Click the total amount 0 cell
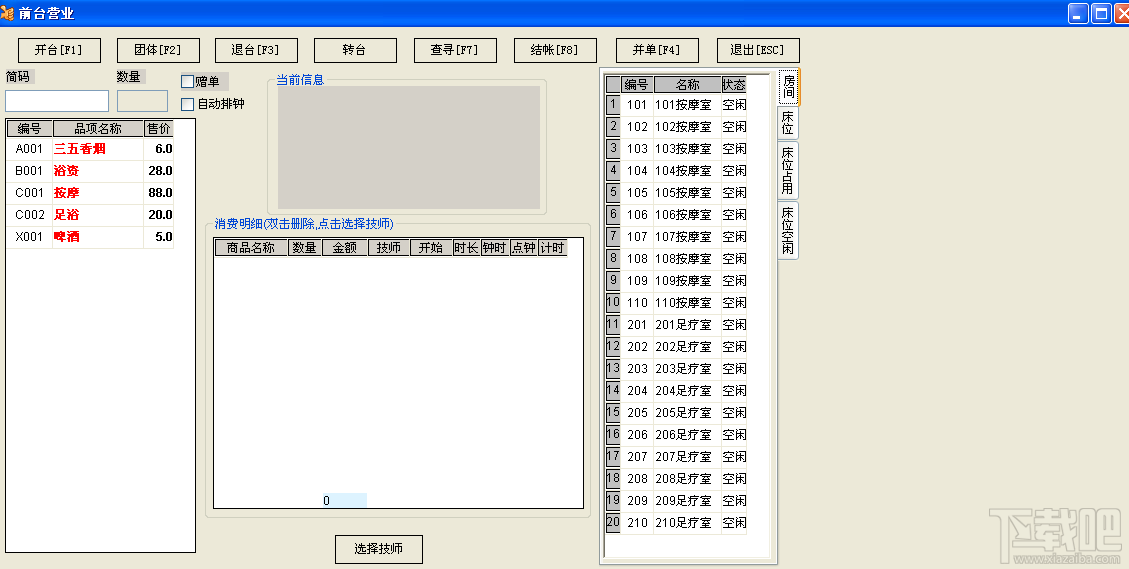Viewport: 1129px width, 569px height. point(345,501)
